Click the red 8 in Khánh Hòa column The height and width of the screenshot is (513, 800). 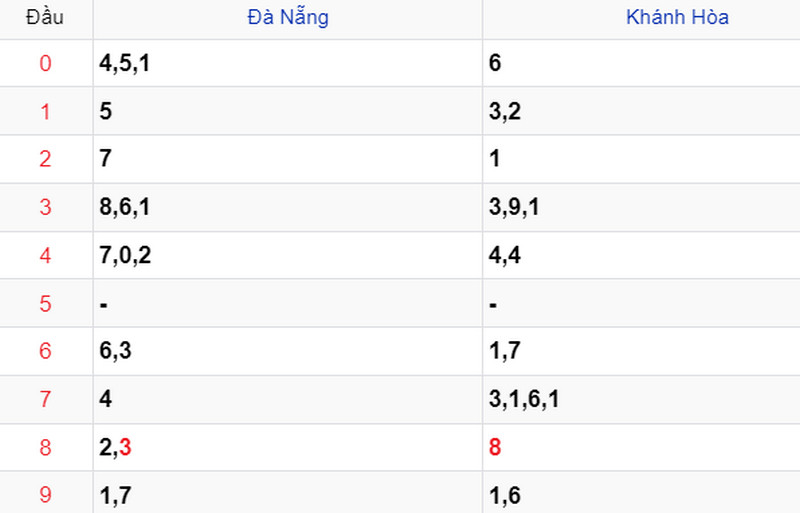click(495, 447)
